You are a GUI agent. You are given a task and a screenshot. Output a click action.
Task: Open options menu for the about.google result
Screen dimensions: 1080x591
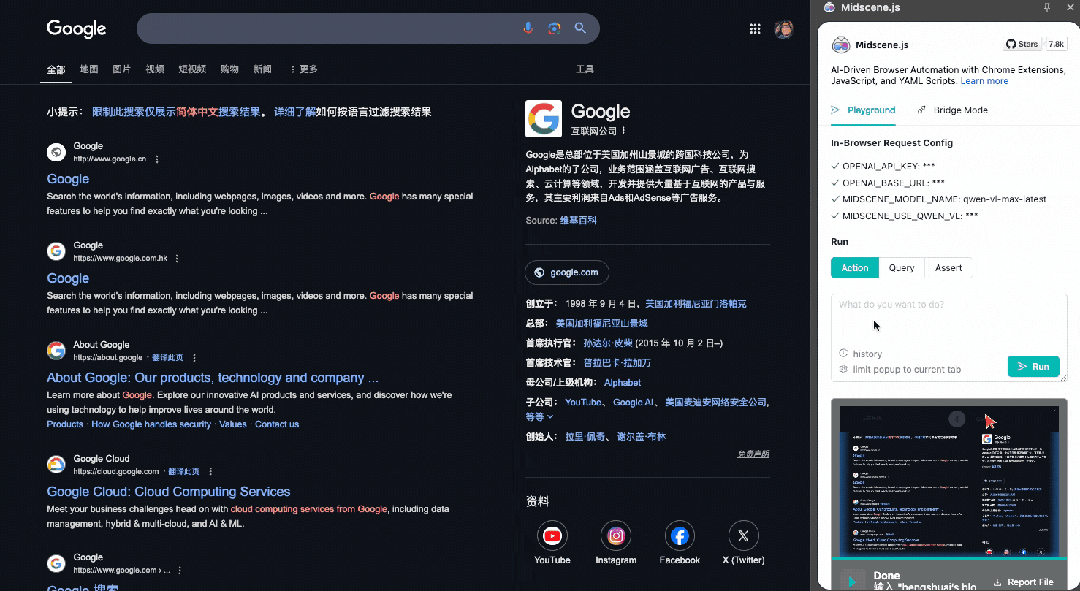[x=194, y=357]
